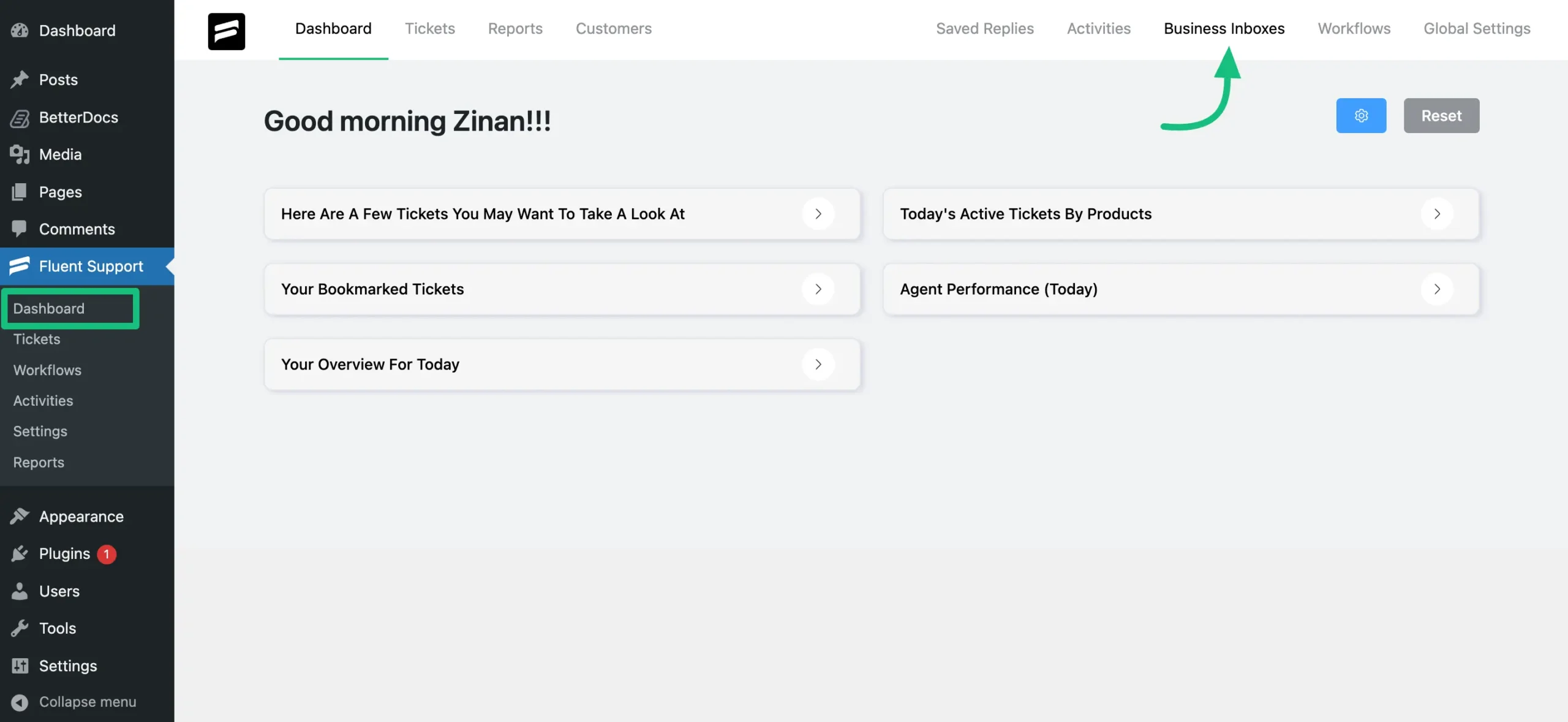
Task: Open the Activities top tab
Action: tap(1099, 28)
